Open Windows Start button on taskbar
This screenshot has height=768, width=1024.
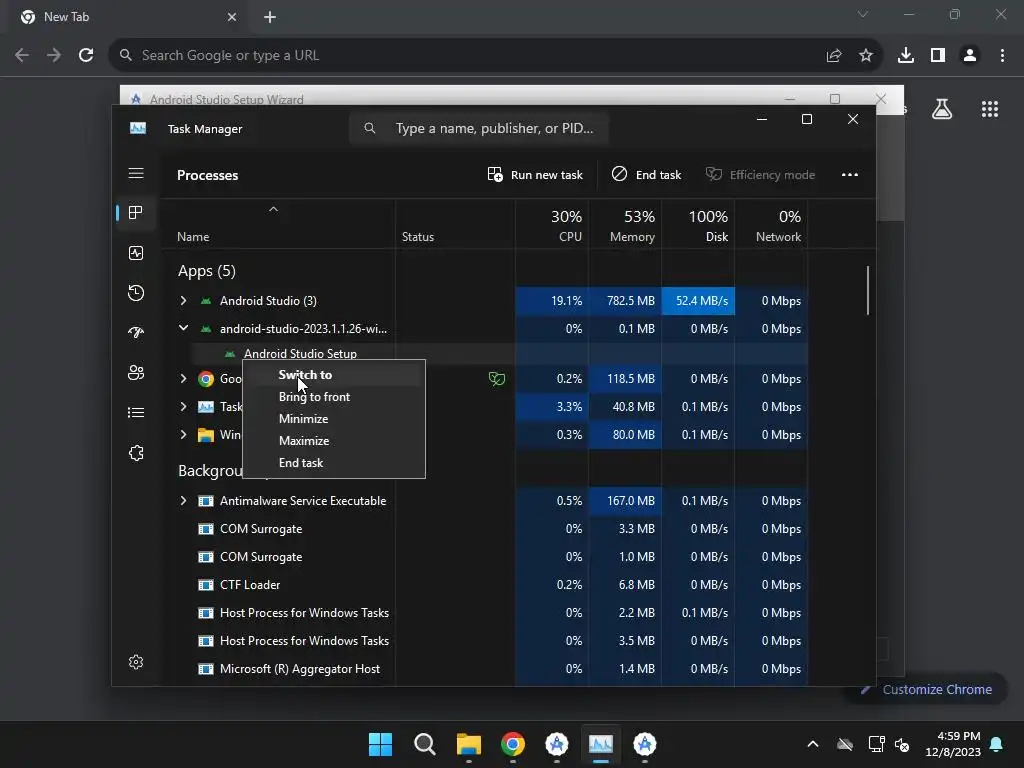coord(380,744)
